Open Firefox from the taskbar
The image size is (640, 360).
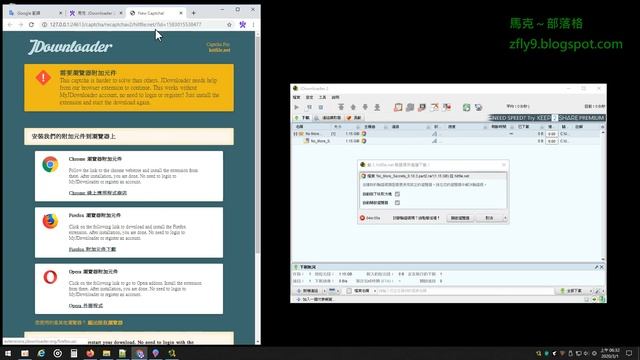point(90,353)
